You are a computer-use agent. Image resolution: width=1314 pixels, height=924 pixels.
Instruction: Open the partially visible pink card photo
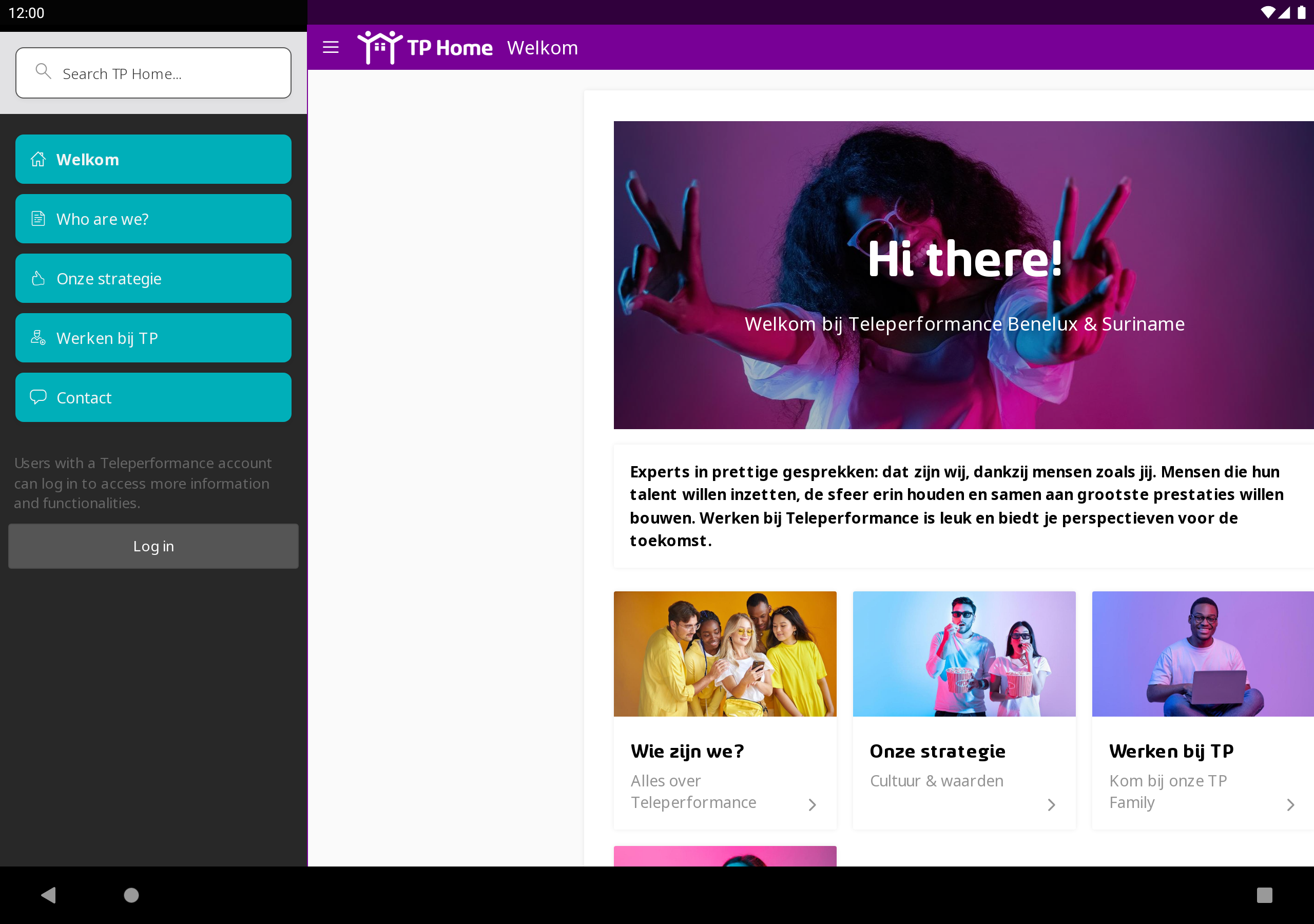click(x=725, y=856)
